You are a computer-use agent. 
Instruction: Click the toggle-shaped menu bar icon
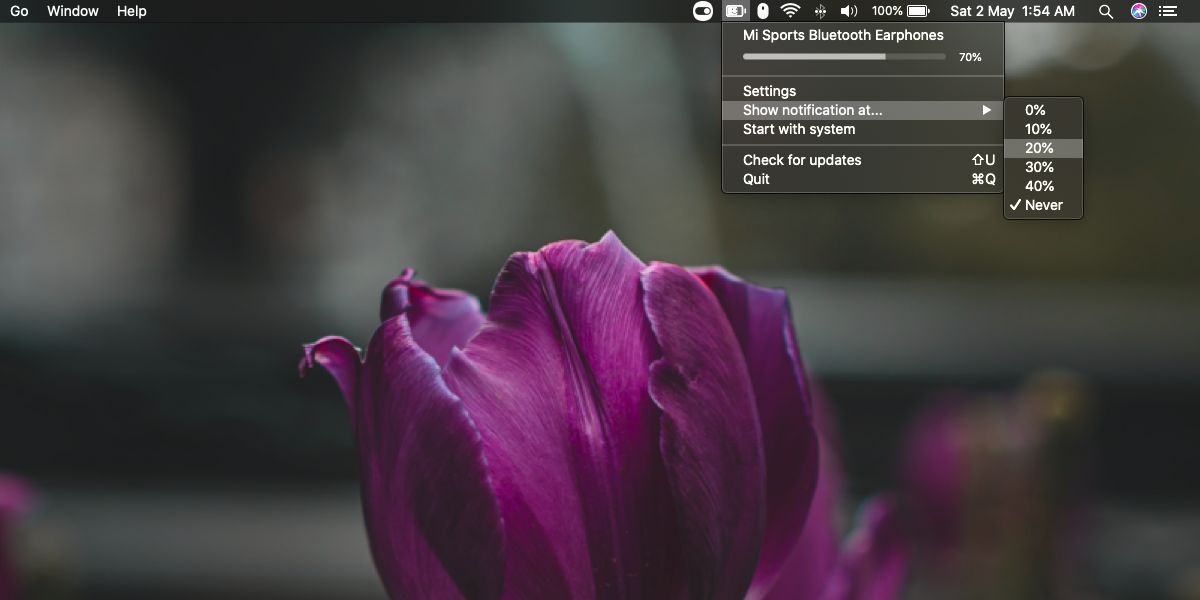pyautogui.click(x=703, y=11)
